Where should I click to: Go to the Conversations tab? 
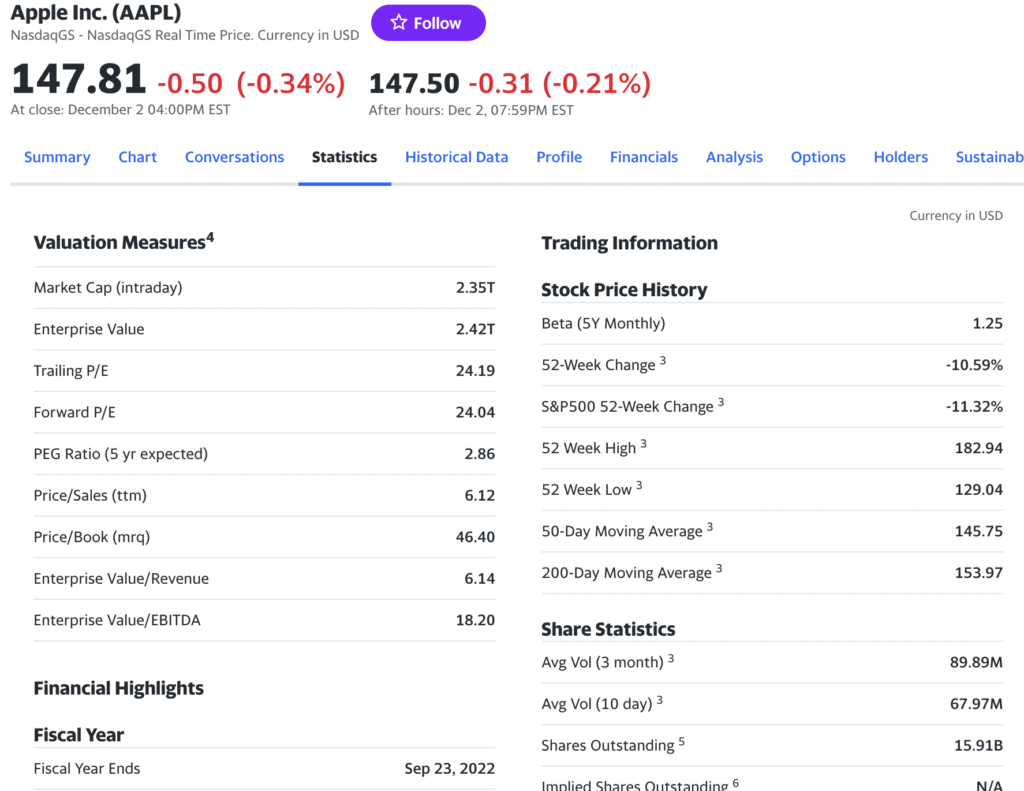coord(234,157)
